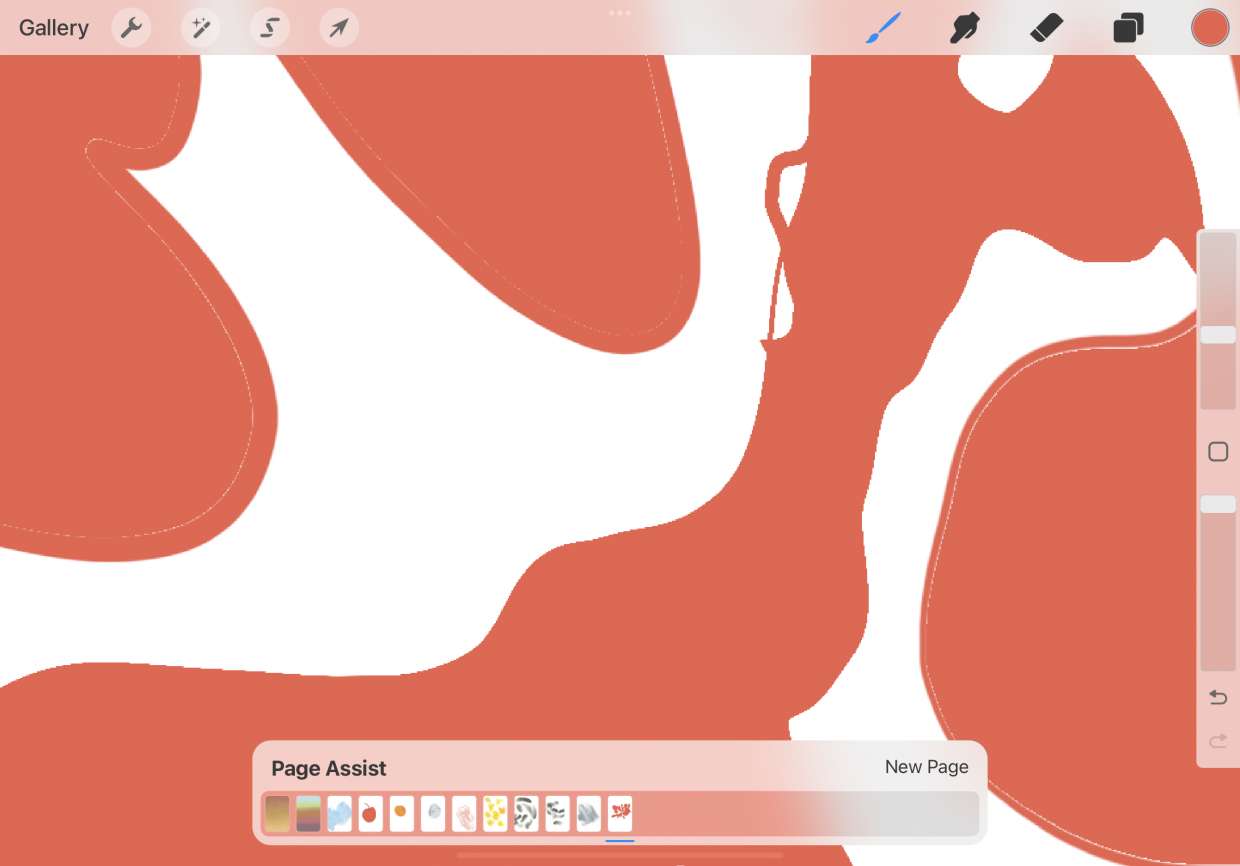
Task: Select the red apple page thumbnail
Action: [x=370, y=814]
